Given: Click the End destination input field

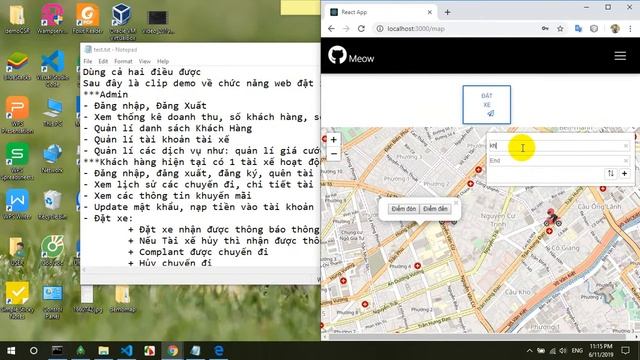Looking at the screenshot, I should coord(556,160).
